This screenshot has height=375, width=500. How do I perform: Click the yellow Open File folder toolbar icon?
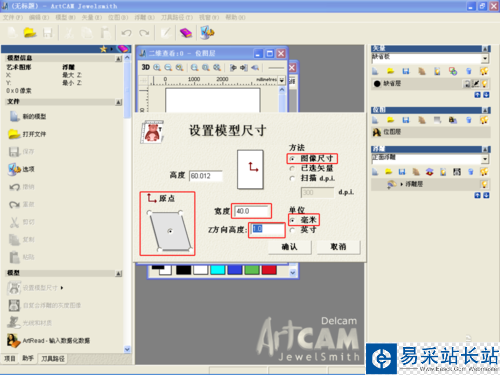coord(30,33)
